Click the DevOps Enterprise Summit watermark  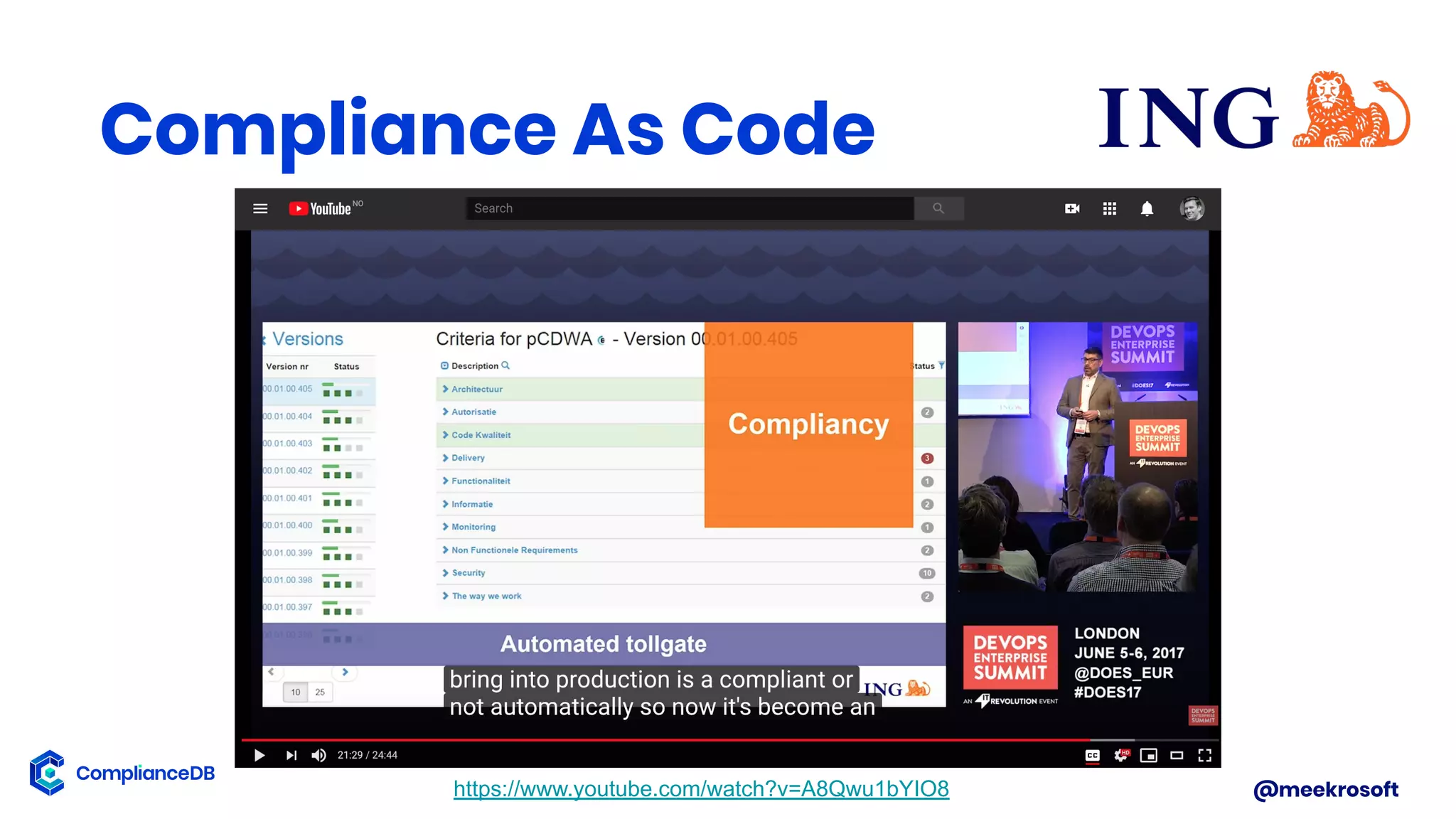click(1203, 715)
